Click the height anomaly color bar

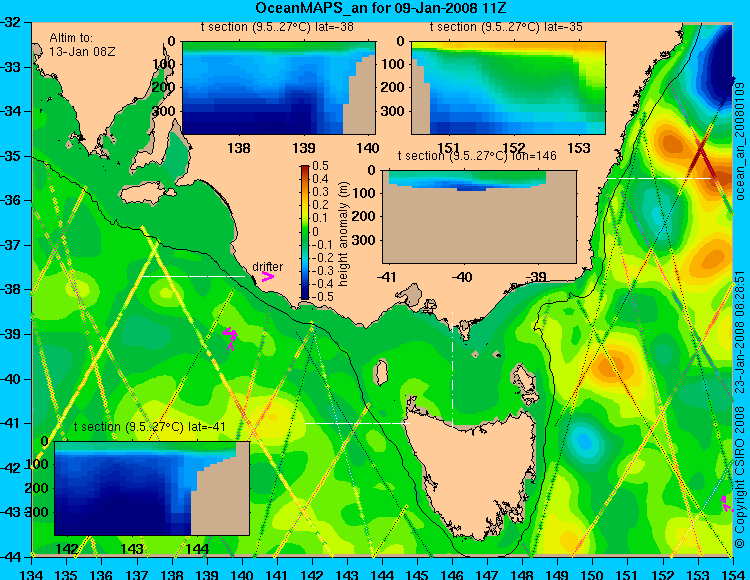click(x=305, y=232)
